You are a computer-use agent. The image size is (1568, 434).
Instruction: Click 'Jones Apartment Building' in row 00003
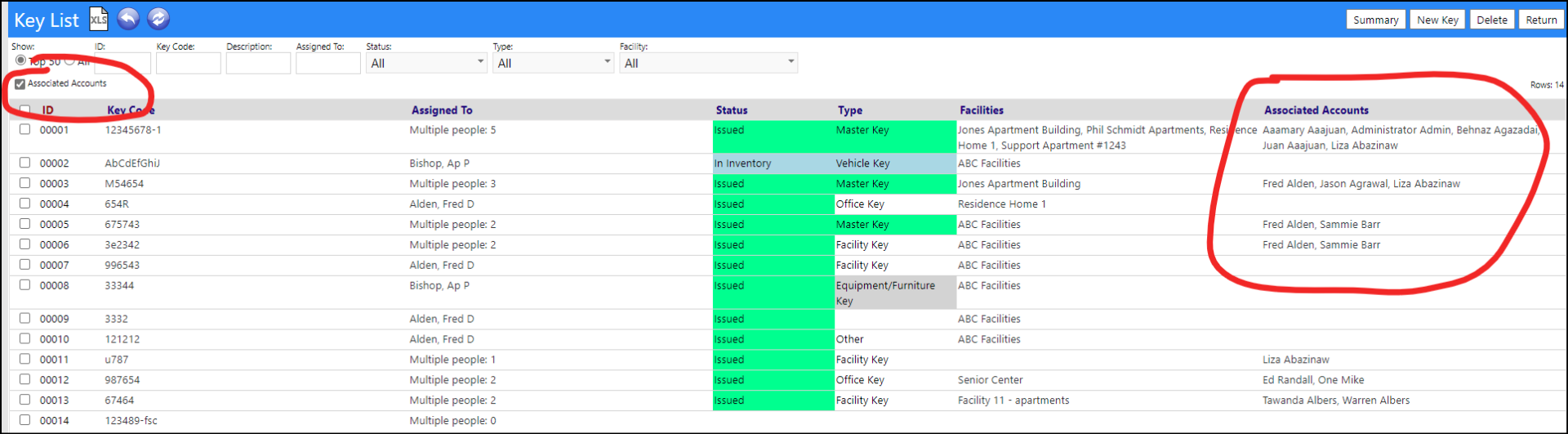tap(1019, 184)
